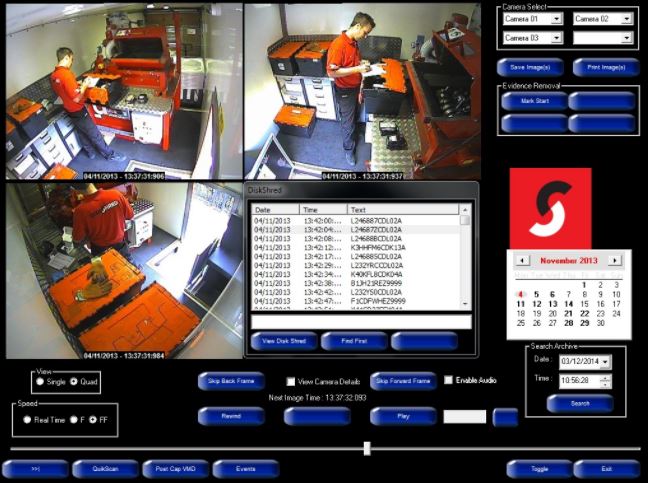The image size is (648, 483).
Task: Click Skip Back Frame
Action: point(231,381)
